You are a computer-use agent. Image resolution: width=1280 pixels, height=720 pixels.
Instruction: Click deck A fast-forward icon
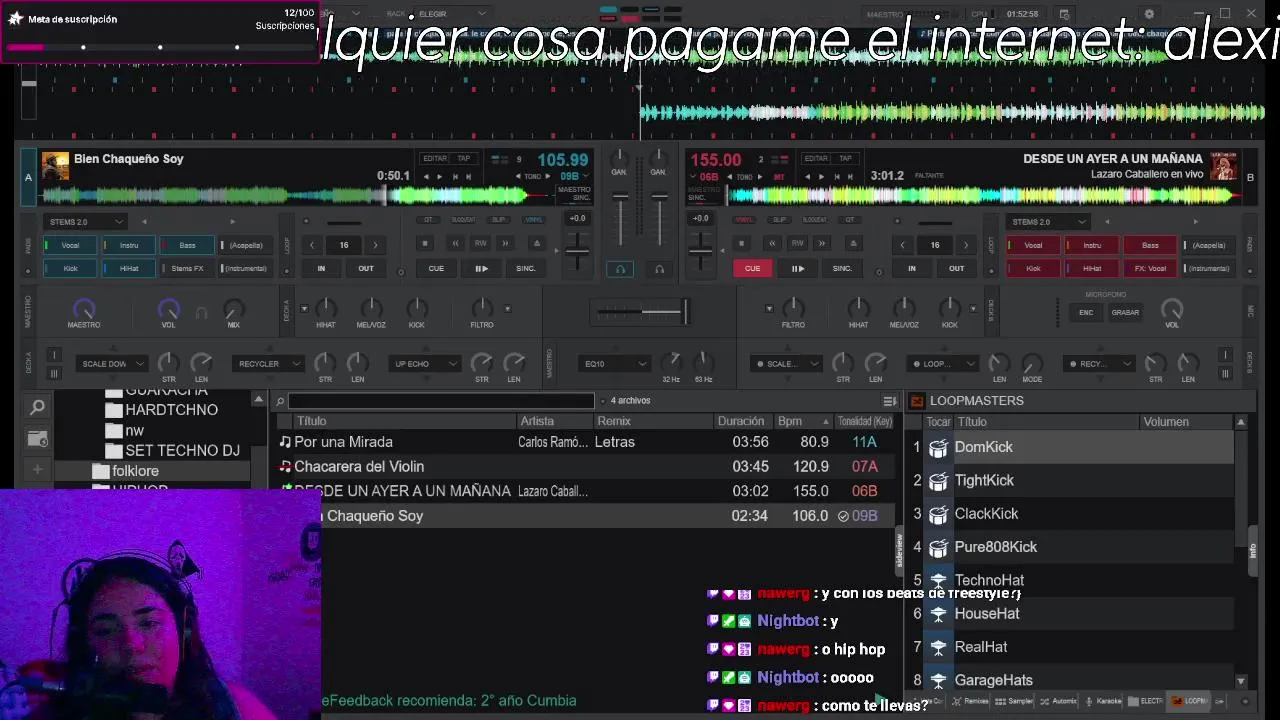(505, 243)
